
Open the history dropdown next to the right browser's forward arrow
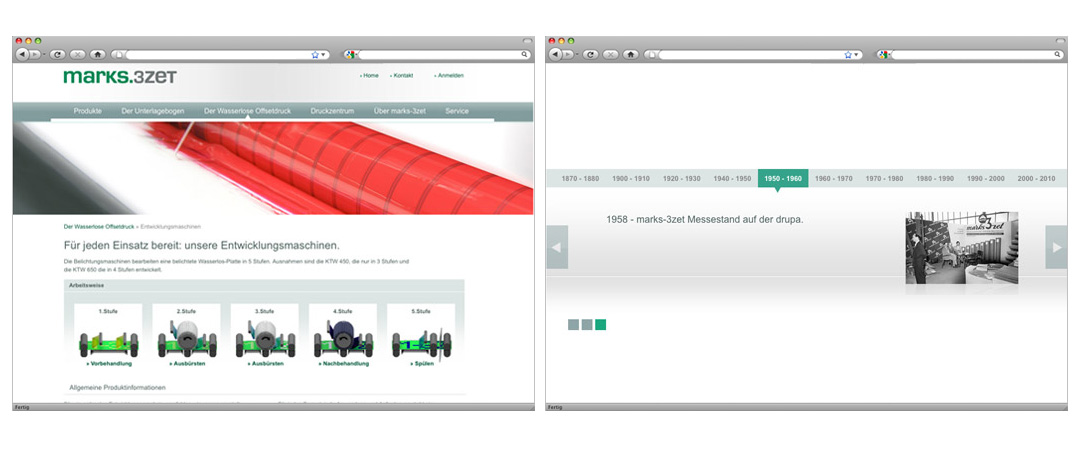[x=577, y=54]
